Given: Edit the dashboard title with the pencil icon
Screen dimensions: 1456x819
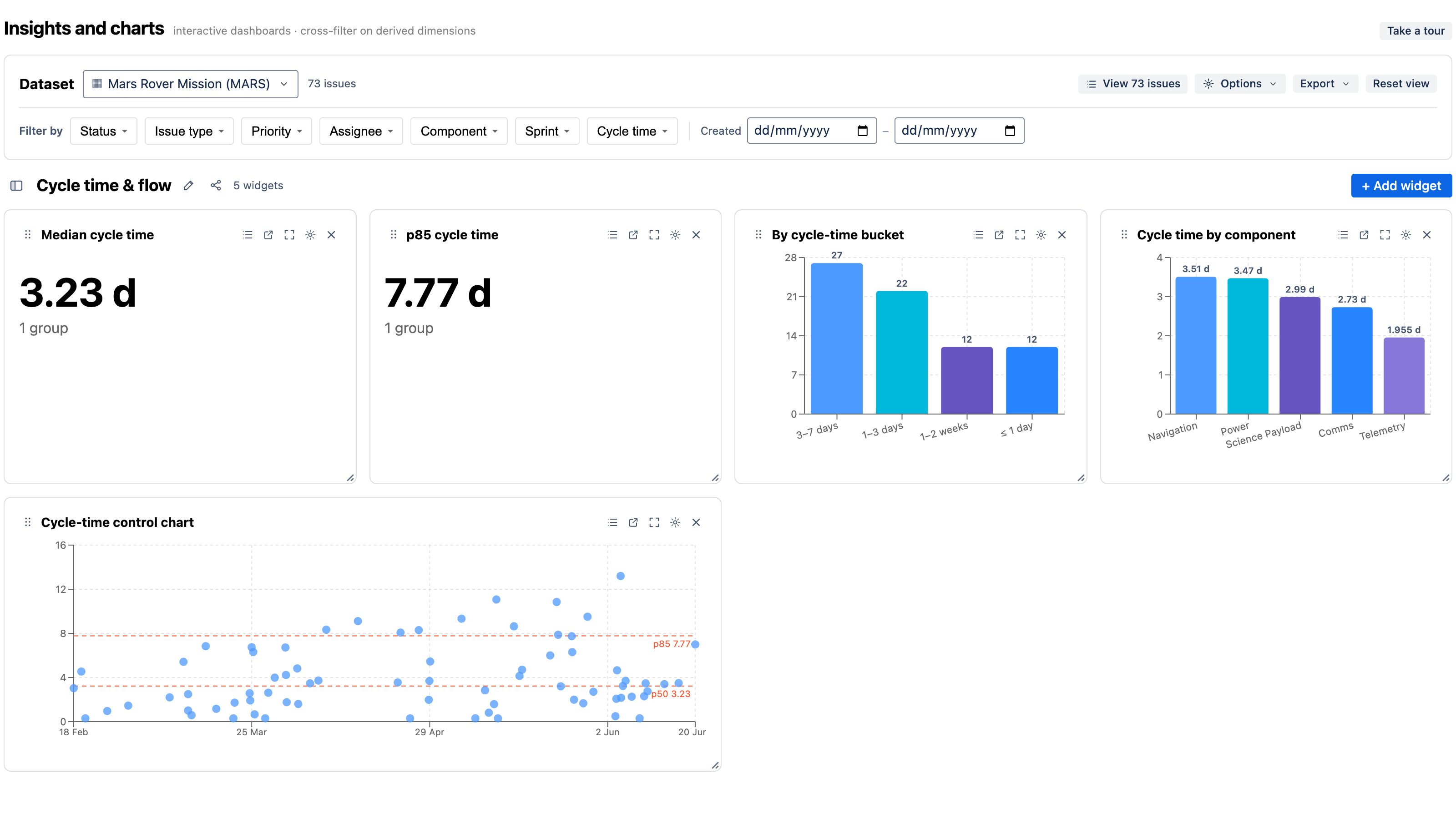Looking at the screenshot, I should tap(188, 185).
